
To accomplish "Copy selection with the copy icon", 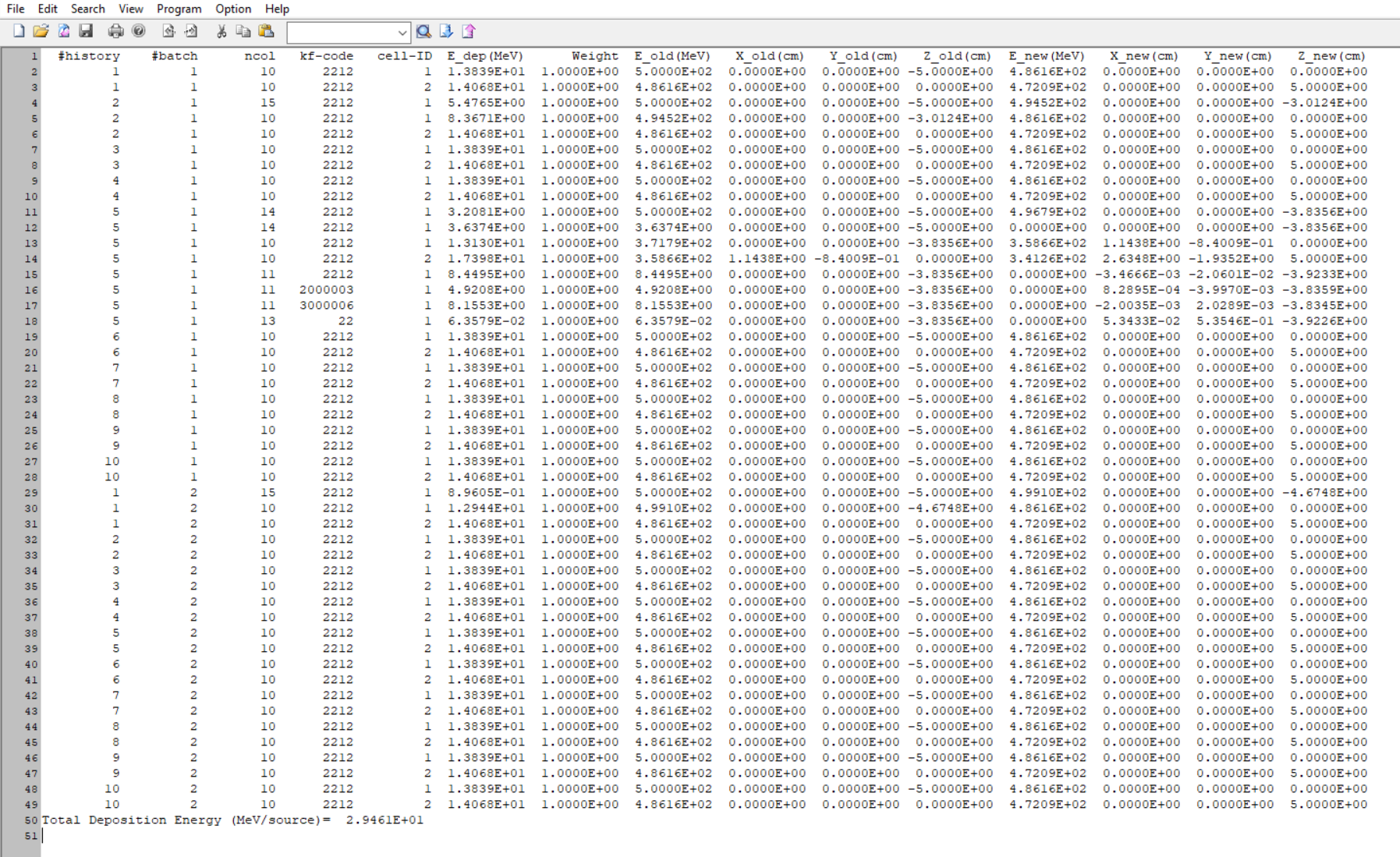I will pyautogui.click(x=243, y=31).
